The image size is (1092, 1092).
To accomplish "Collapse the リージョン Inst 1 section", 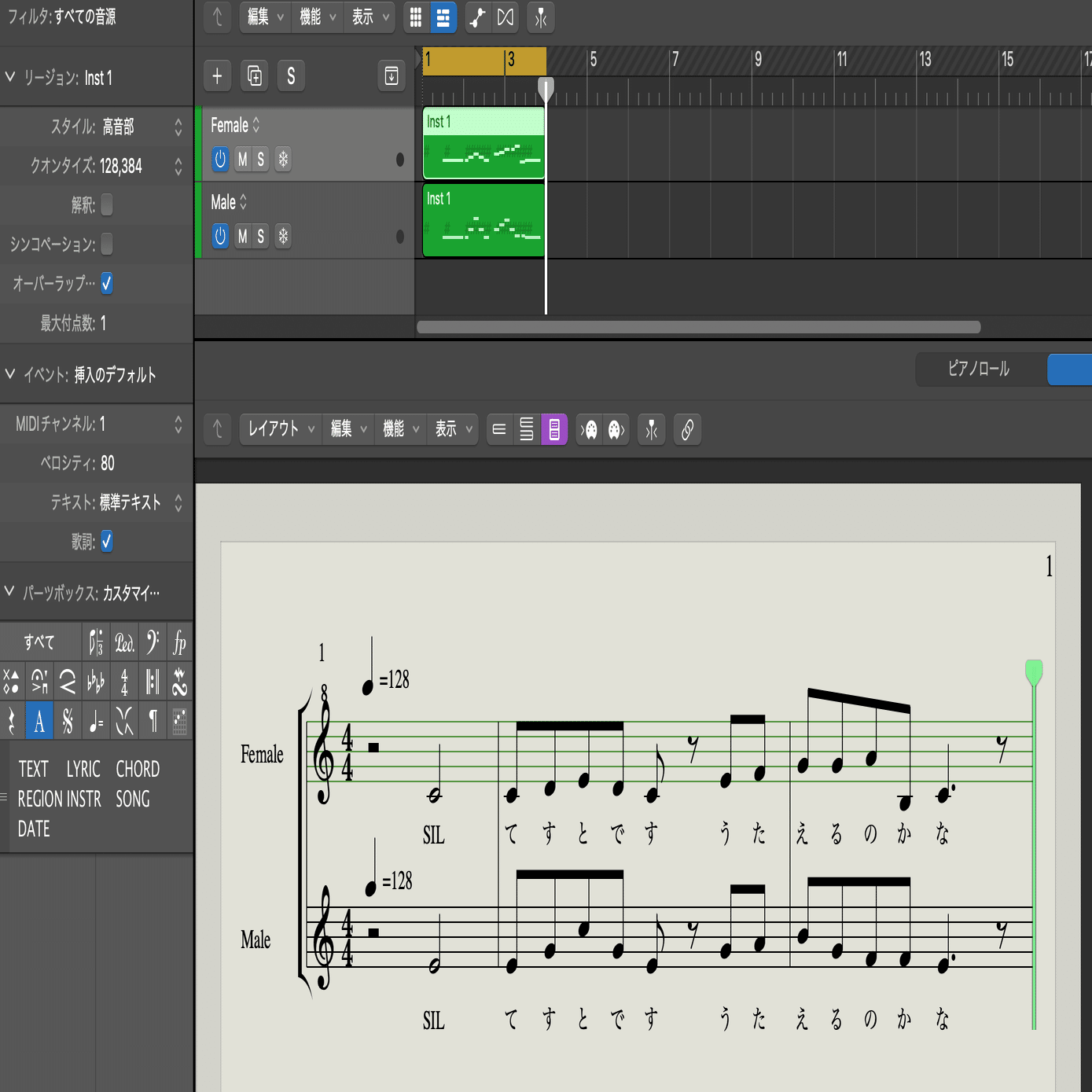I will point(10,77).
